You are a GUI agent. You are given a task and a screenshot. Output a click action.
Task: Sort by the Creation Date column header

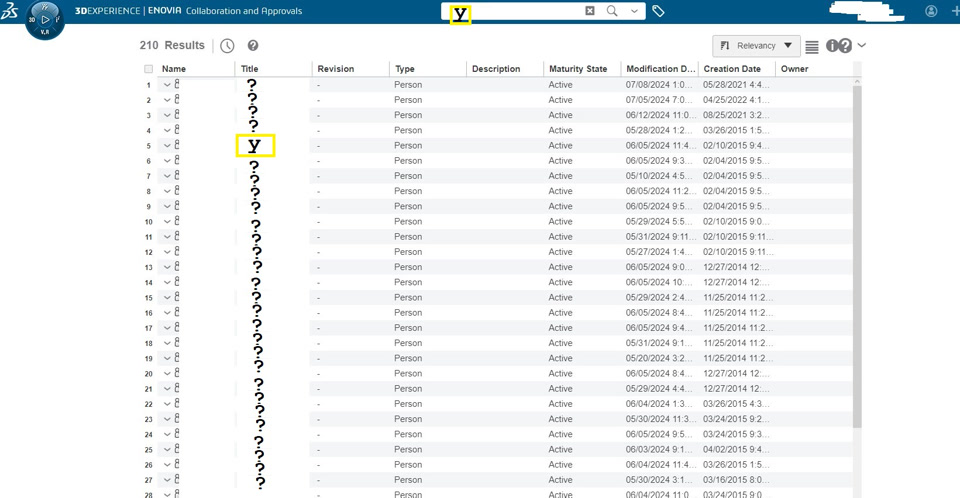click(732, 69)
